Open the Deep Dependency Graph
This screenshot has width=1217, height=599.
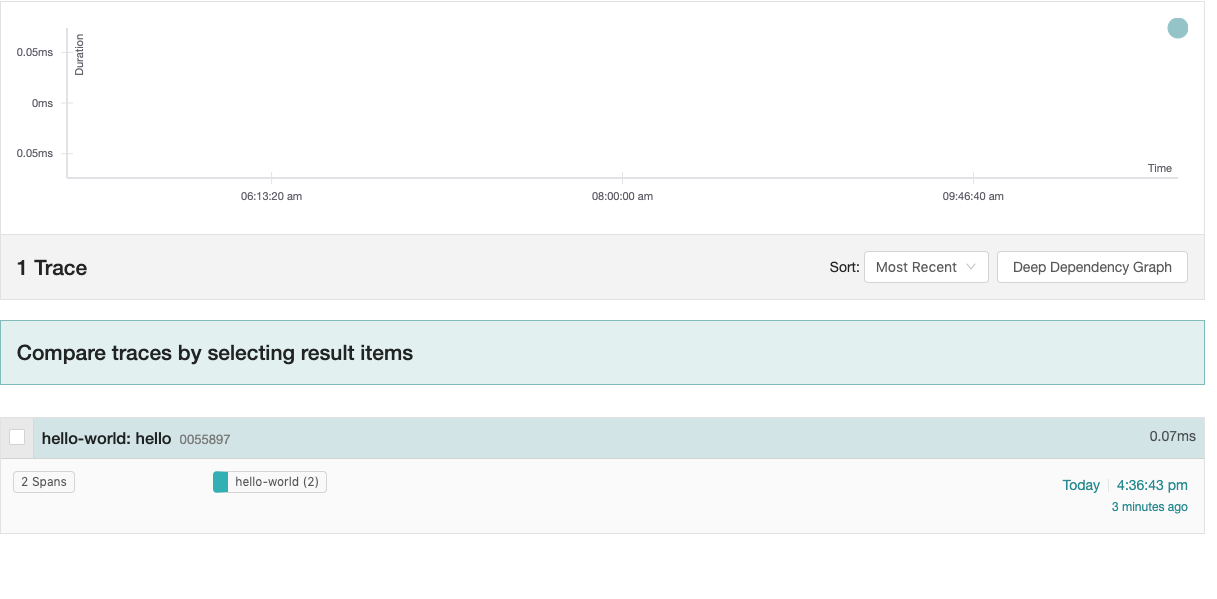[x=1092, y=267]
